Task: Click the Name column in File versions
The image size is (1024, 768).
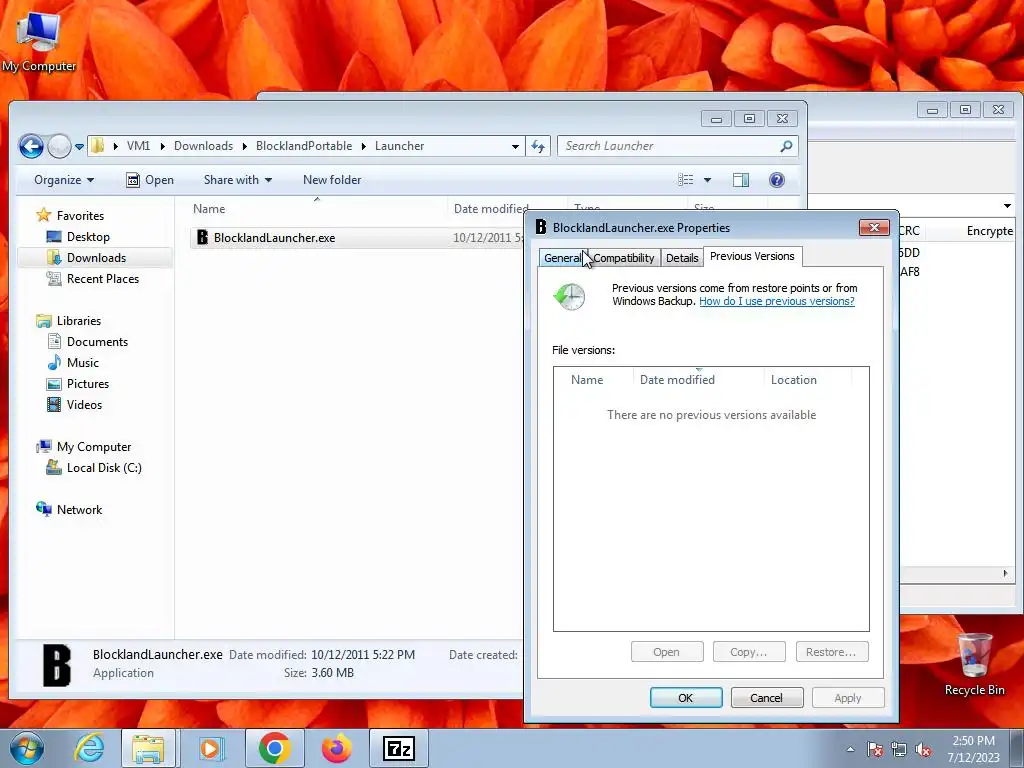Action: pyautogui.click(x=586, y=379)
